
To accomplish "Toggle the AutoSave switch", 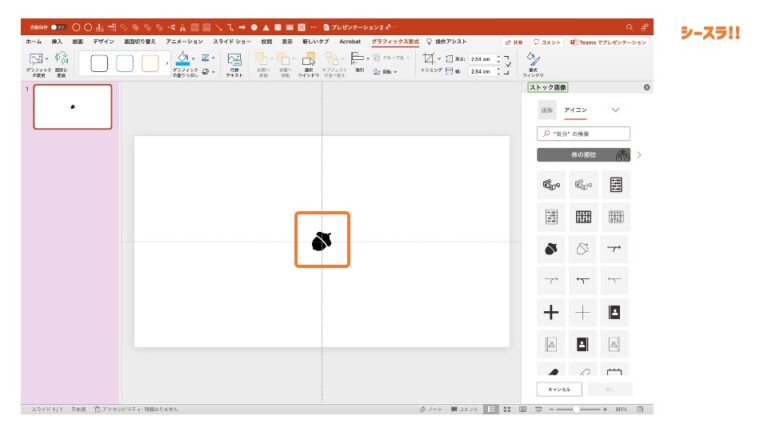I will pyautogui.click(x=57, y=27).
